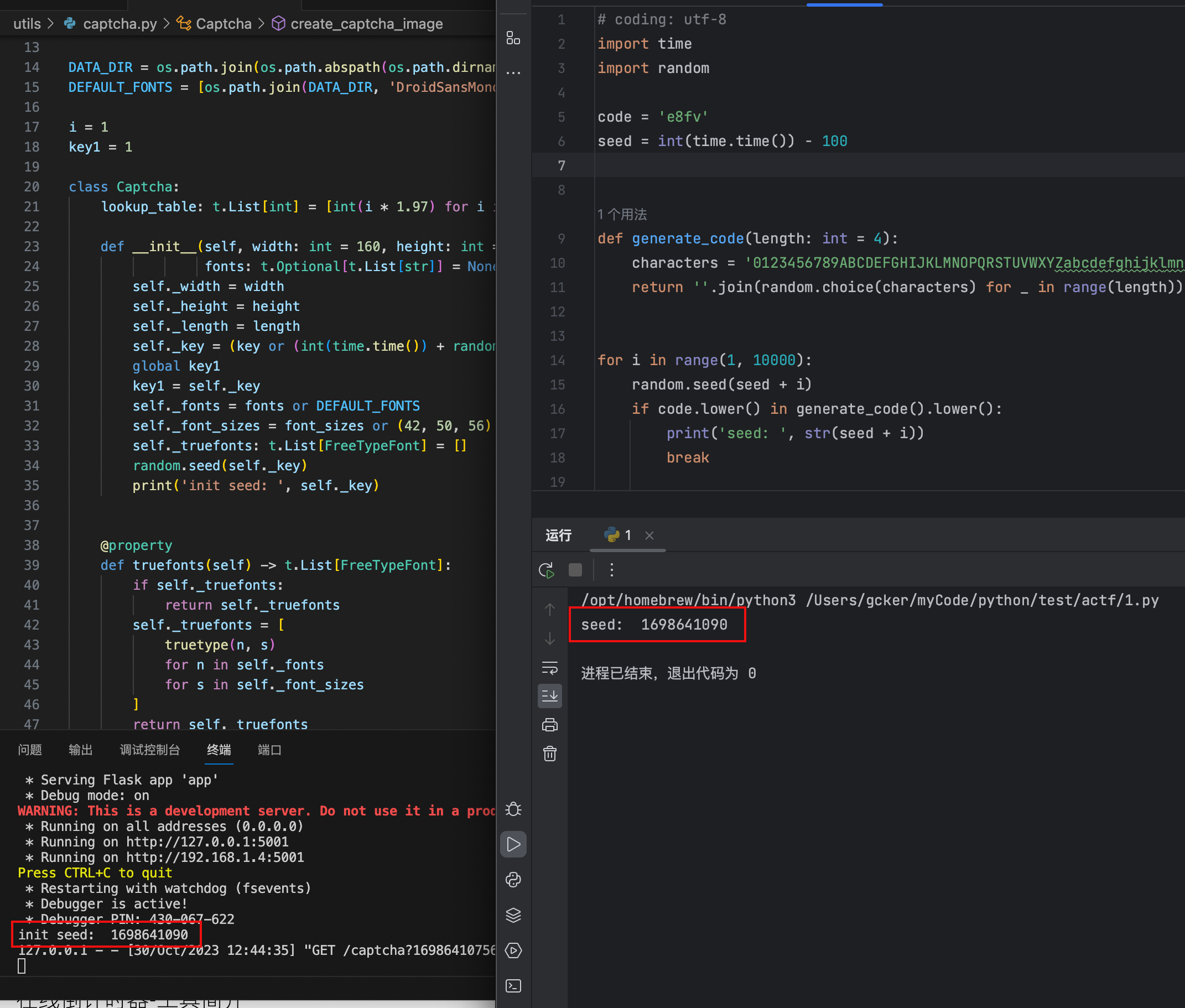Screen dimensions: 1185x1008
Task: Open the Run tool window play icon
Action: 513,845
